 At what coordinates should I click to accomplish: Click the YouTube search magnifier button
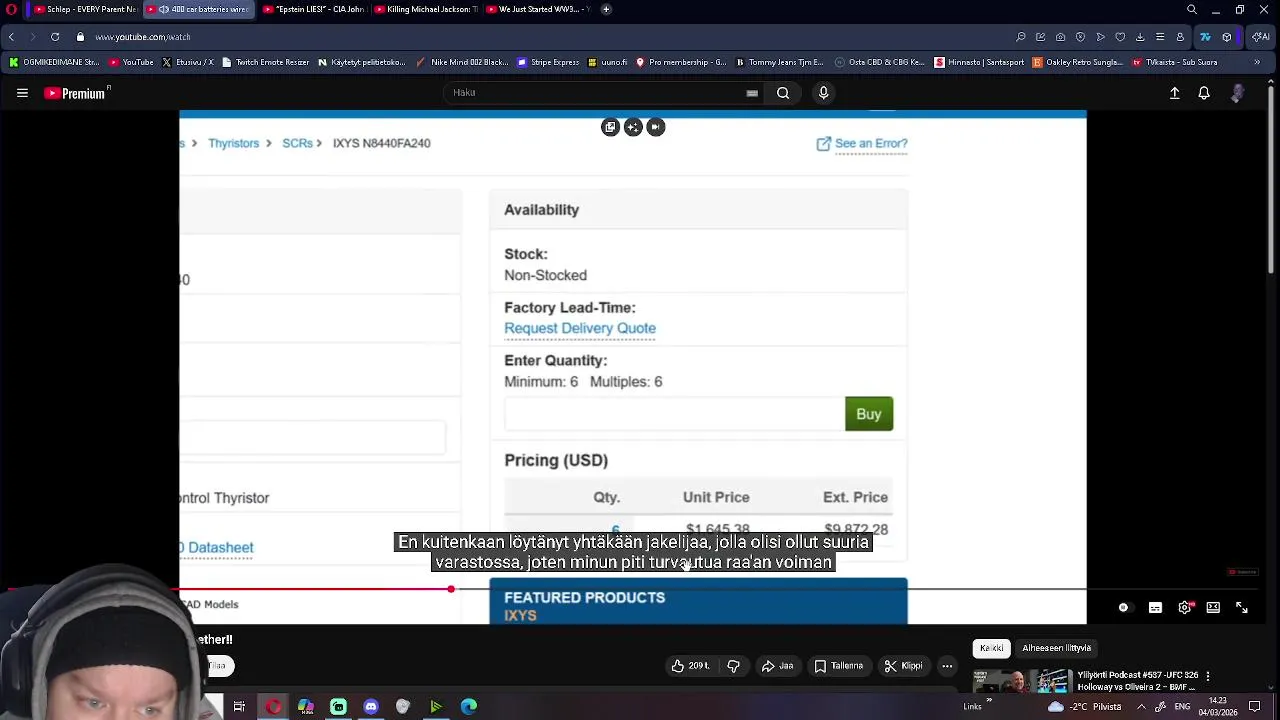pos(783,93)
